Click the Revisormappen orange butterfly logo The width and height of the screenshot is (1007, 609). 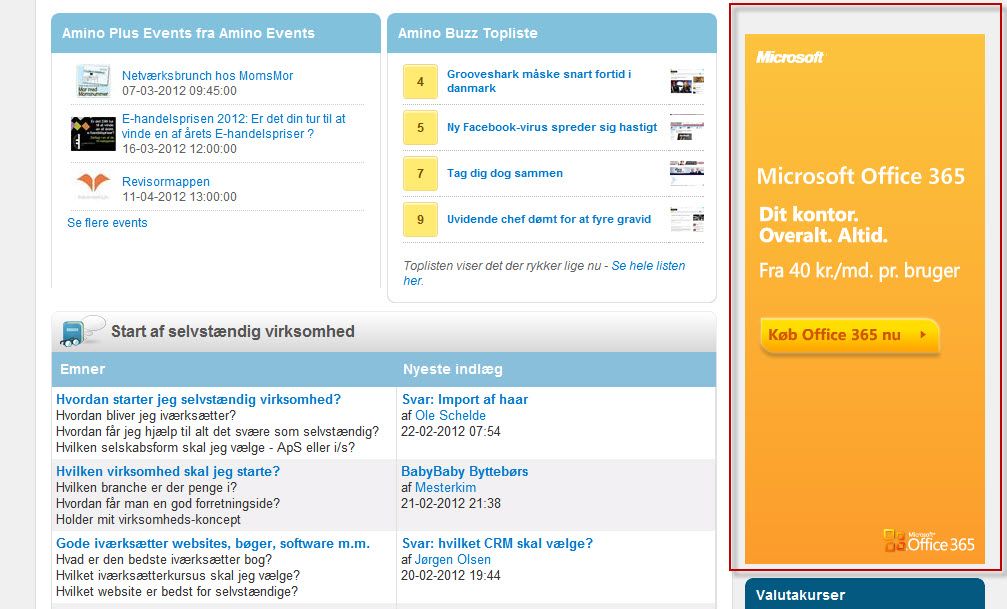(93, 184)
